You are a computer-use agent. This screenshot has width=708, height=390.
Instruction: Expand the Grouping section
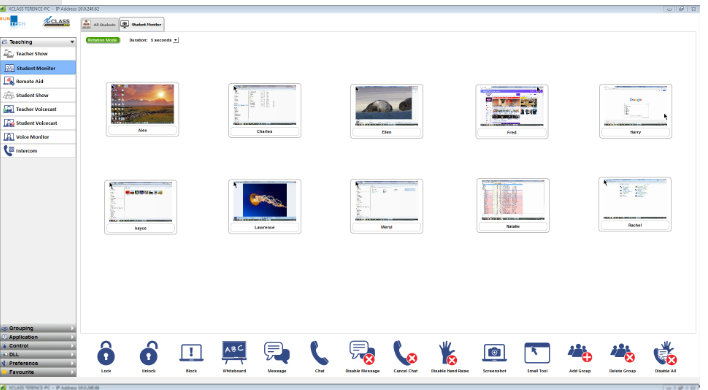(x=38, y=328)
